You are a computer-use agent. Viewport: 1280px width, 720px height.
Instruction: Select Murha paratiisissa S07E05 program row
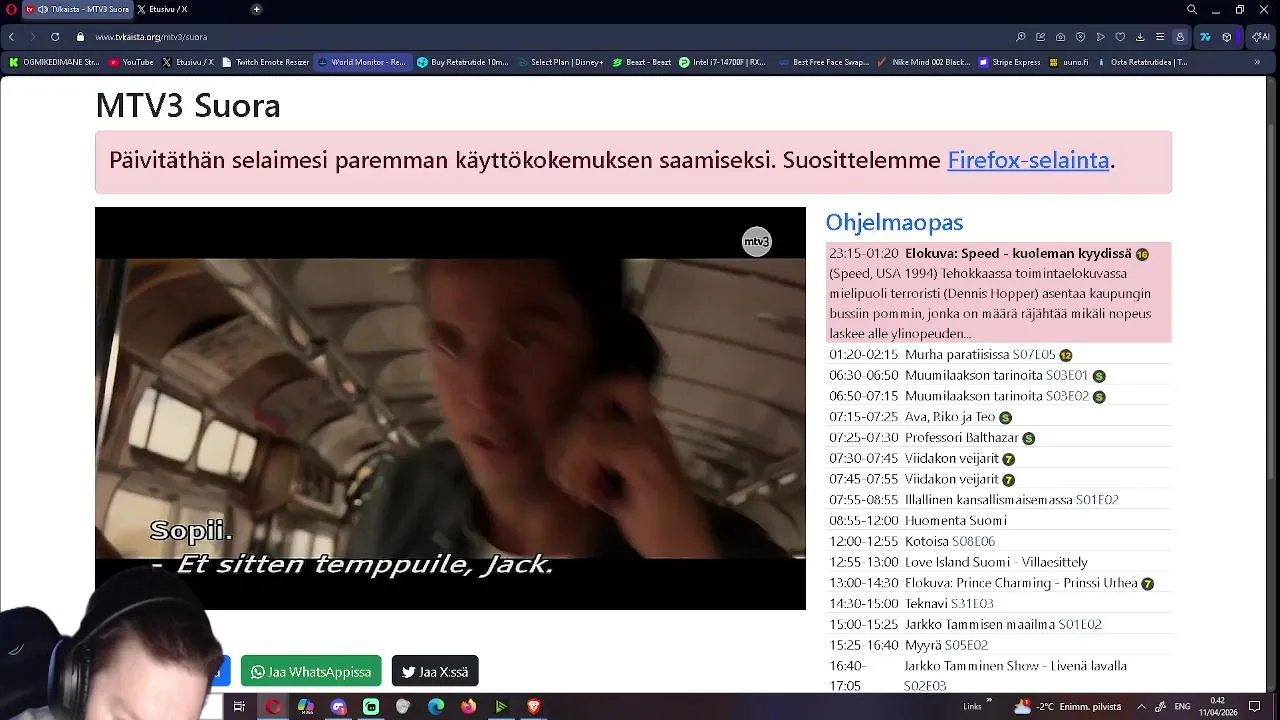pyautogui.click(x=998, y=355)
